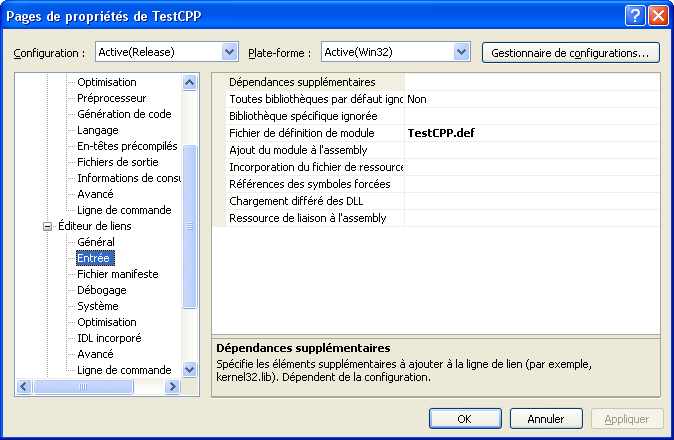
Task: Select Optimisation at top of tree
Action: [x=107, y=82]
